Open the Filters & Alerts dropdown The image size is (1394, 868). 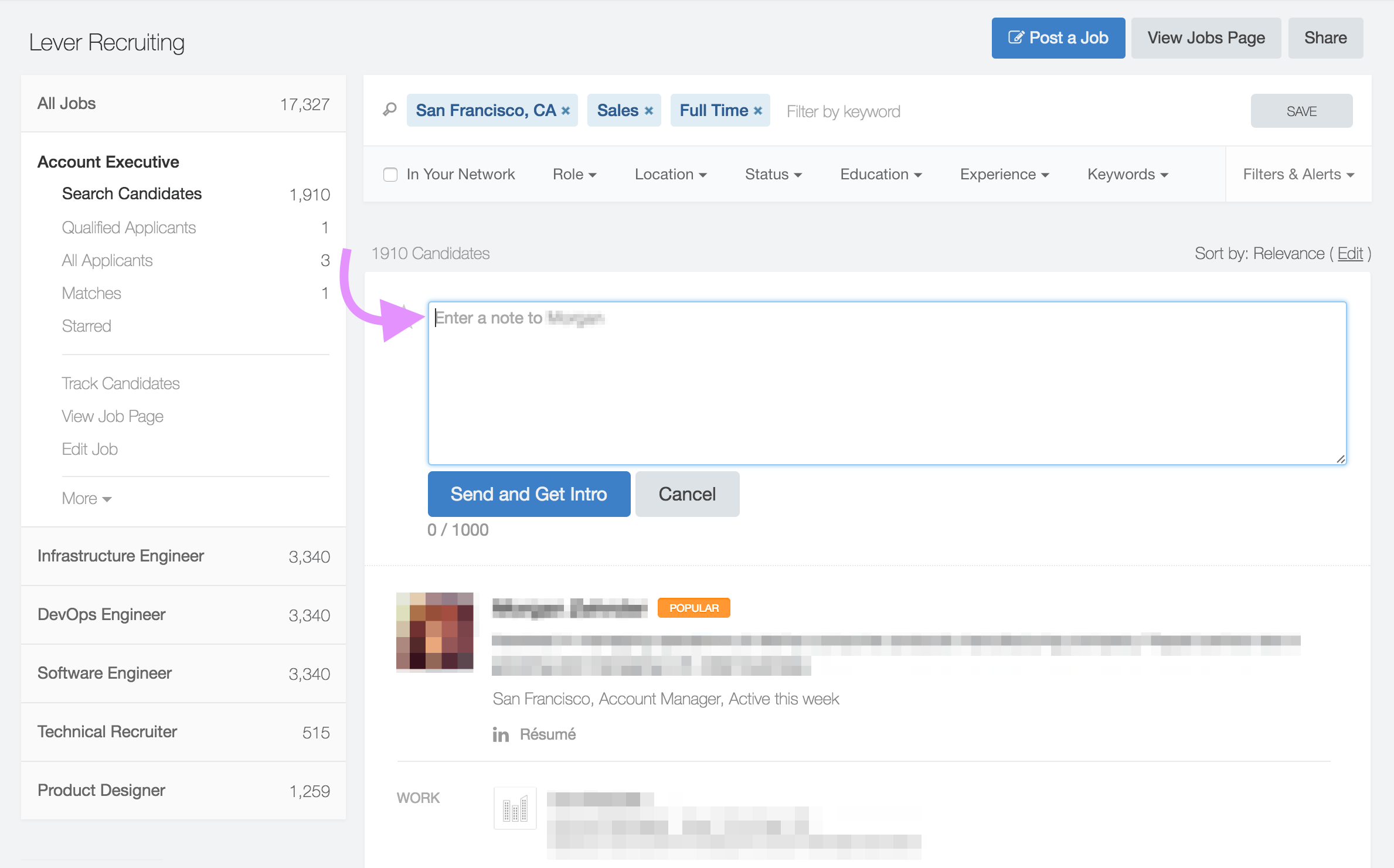pyautogui.click(x=1298, y=175)
